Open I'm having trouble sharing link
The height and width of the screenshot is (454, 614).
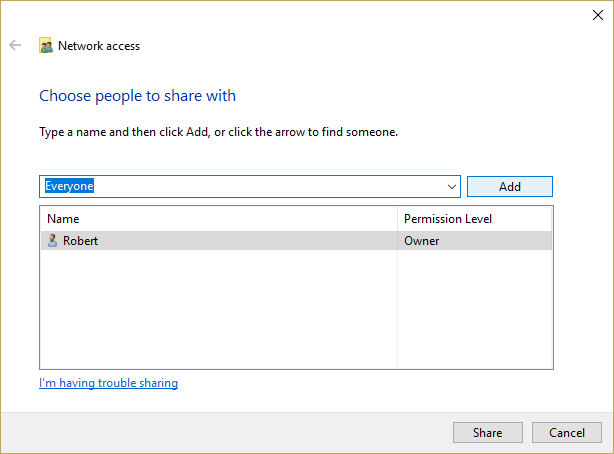coord(108,383)
